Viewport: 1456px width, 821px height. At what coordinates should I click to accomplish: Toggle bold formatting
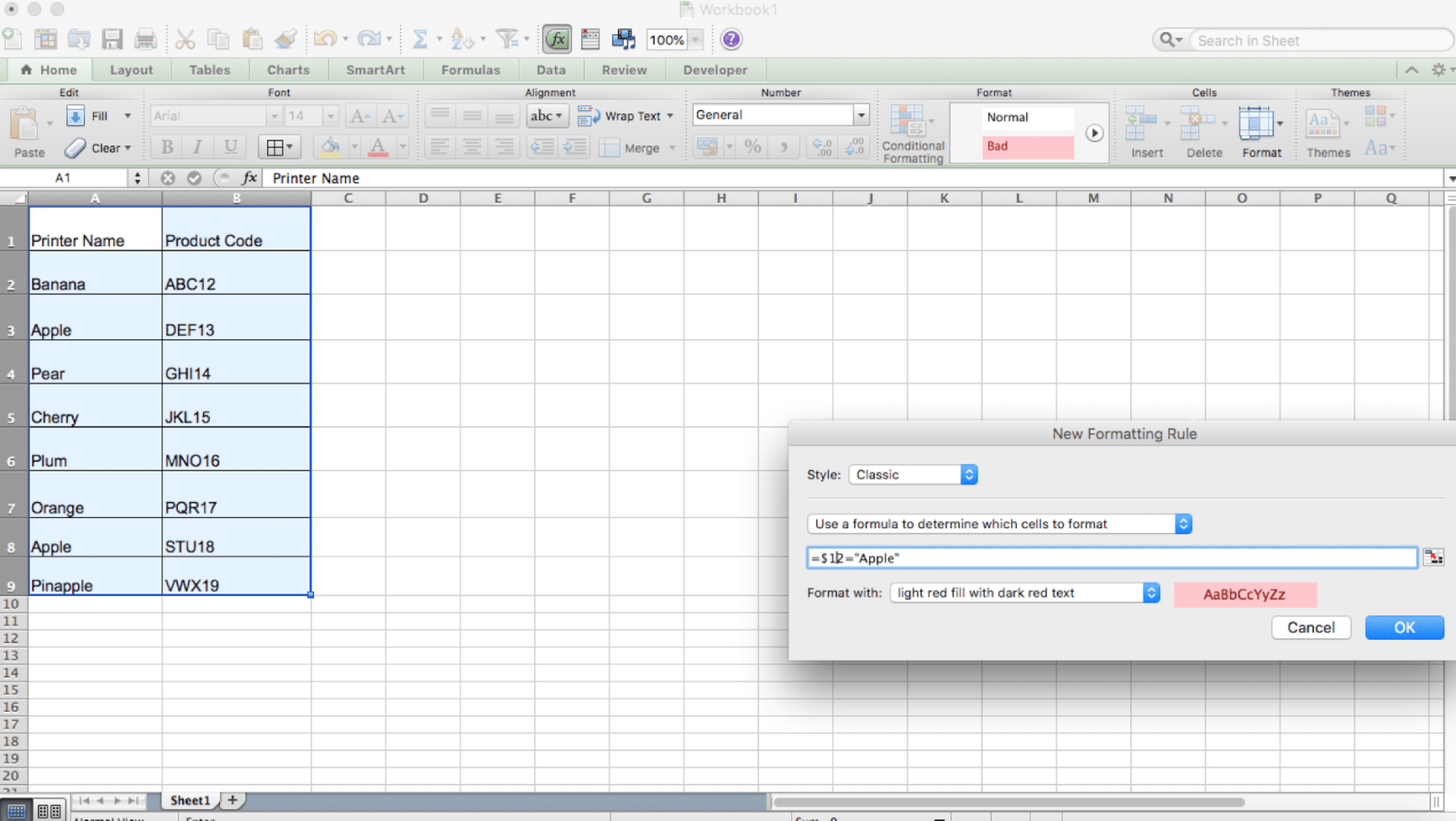click(x=166, y=146)
